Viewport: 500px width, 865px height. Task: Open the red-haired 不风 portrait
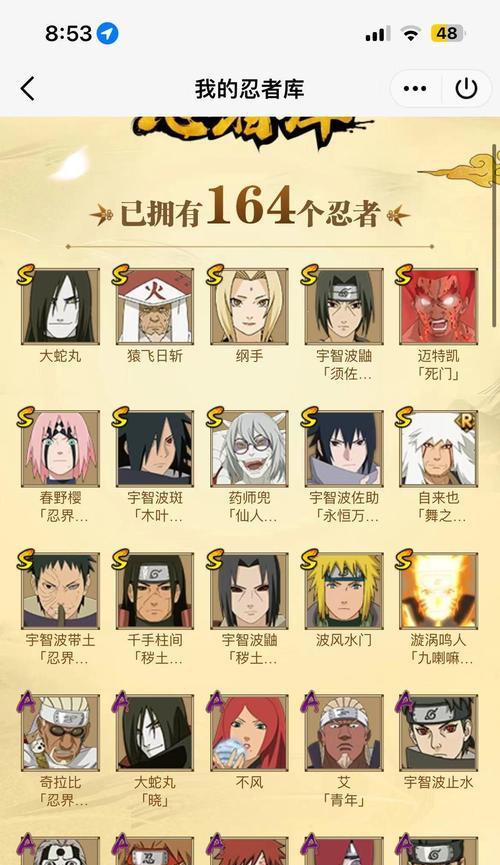249,732
